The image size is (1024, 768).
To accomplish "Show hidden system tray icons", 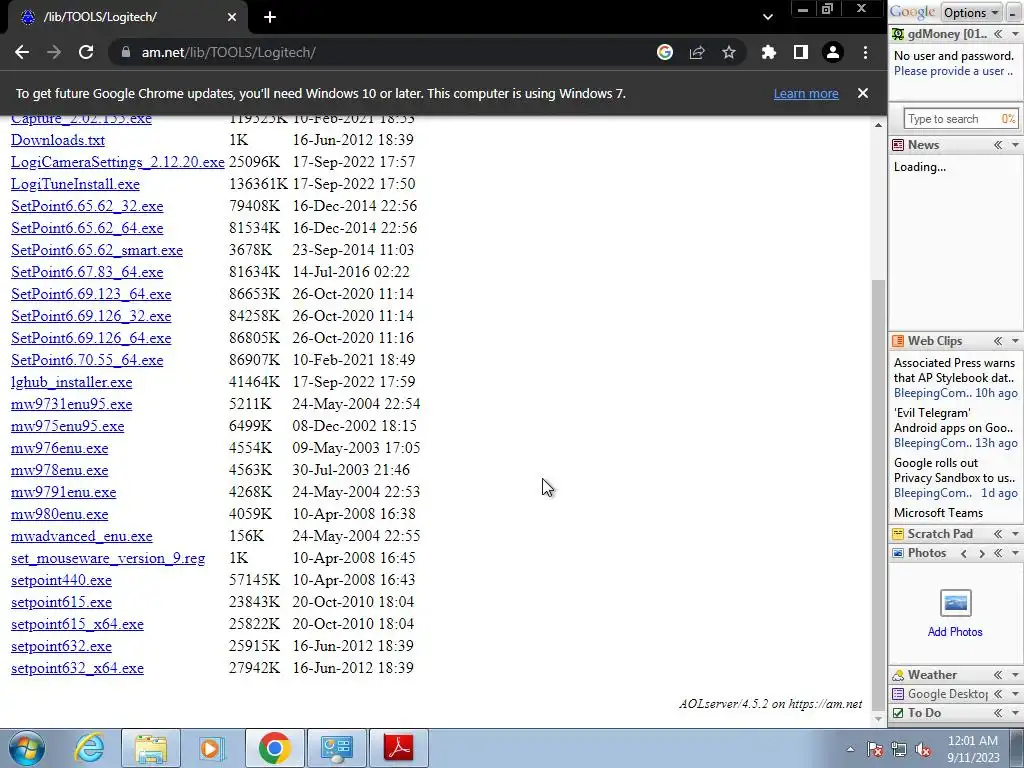I will click(850, 749).
